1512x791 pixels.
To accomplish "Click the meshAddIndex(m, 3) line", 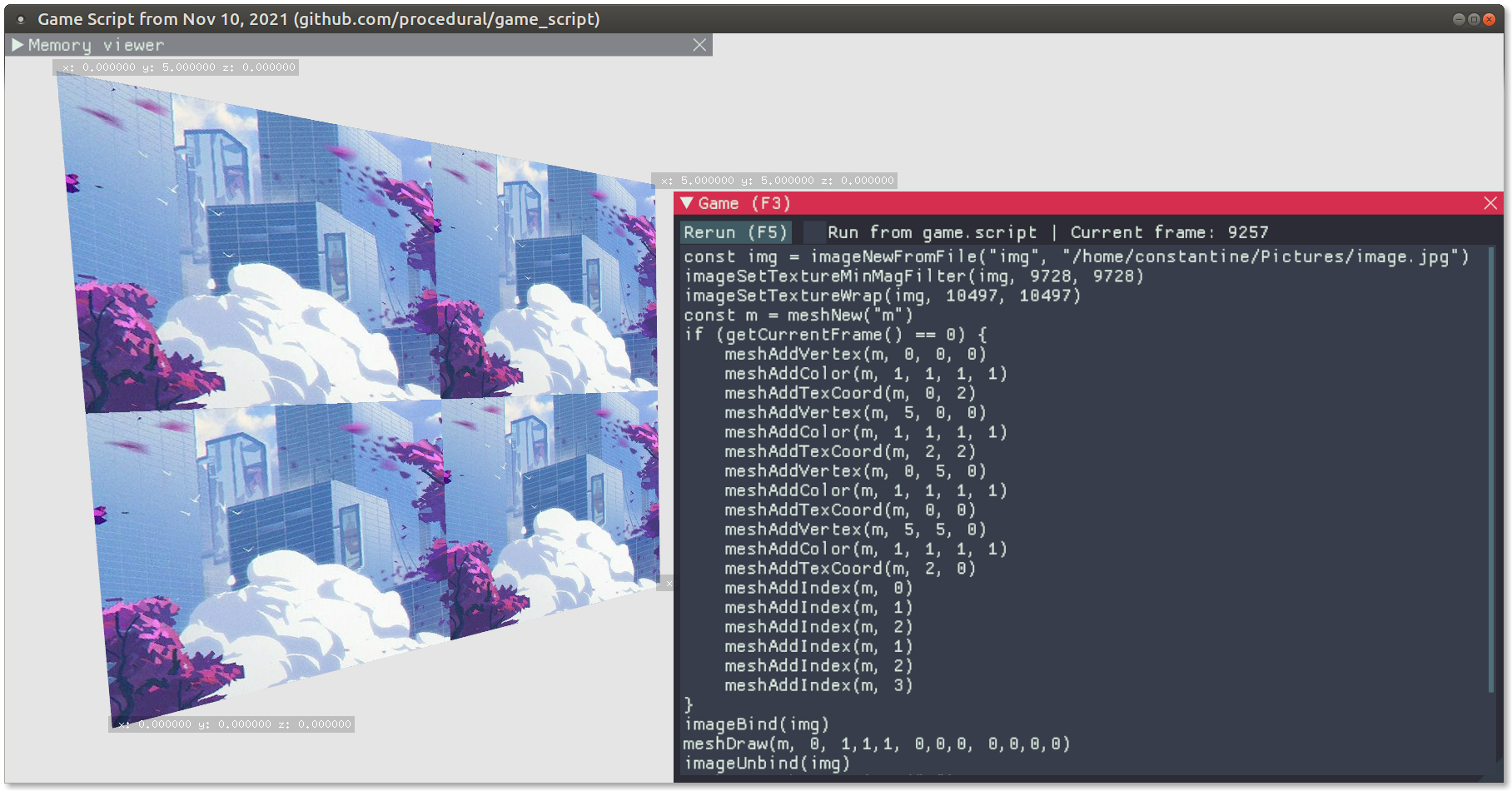I will [818, 685].
